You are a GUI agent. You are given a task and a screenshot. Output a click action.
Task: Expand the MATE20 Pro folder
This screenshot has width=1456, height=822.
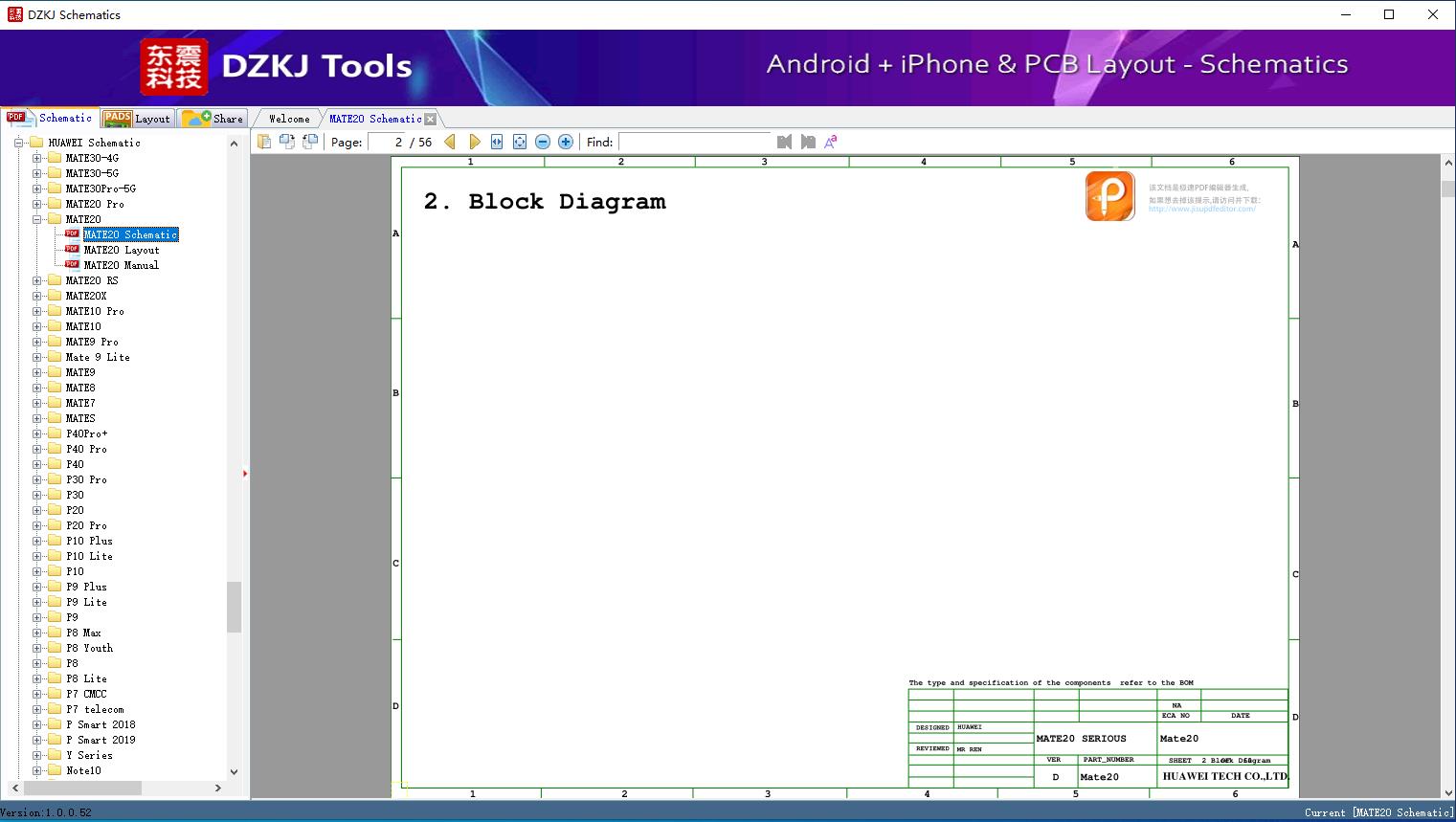[x=36, y=204]
